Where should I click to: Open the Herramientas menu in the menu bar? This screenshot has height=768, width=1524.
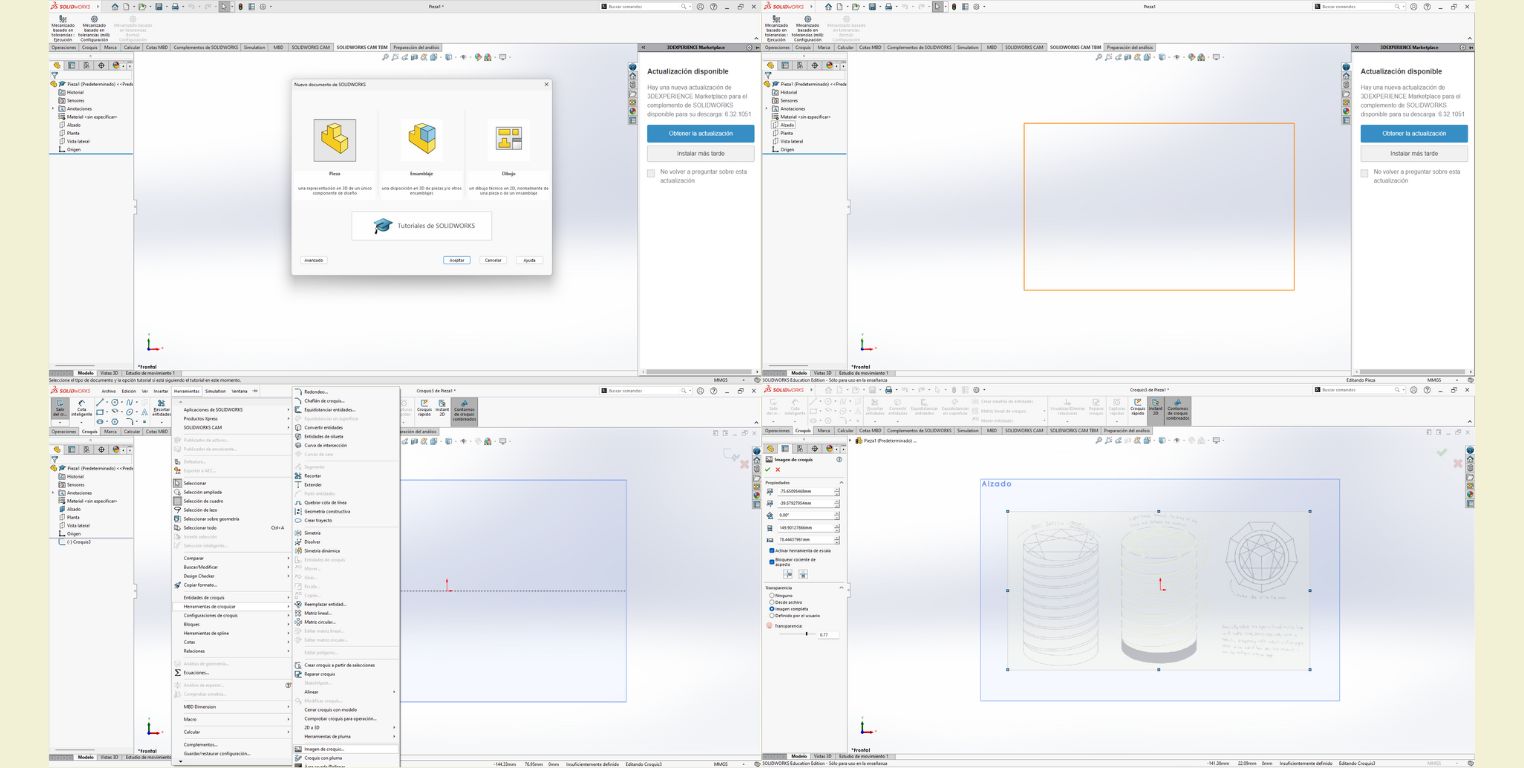click(187, 391)
